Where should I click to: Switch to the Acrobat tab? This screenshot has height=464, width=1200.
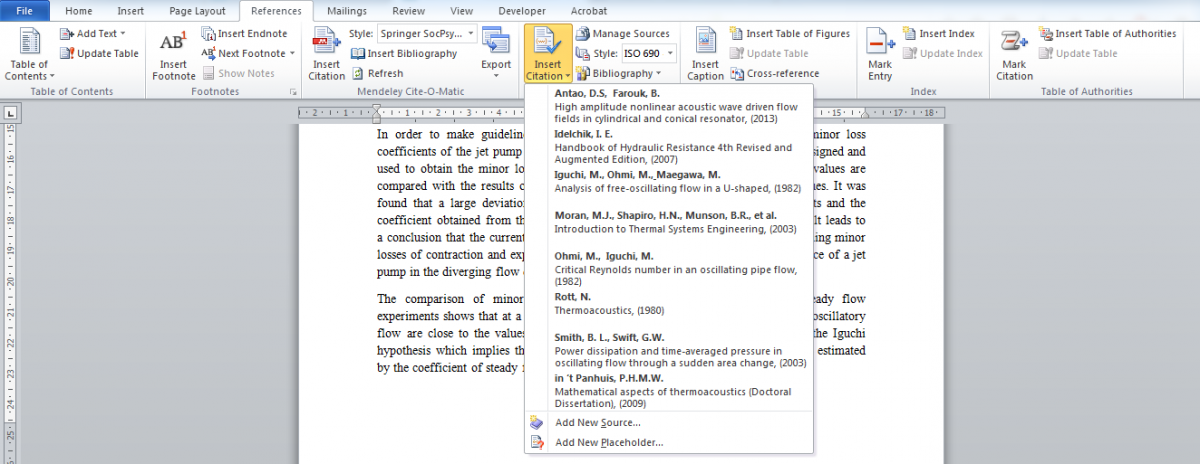pyautogui.click(x=589, y=11)
